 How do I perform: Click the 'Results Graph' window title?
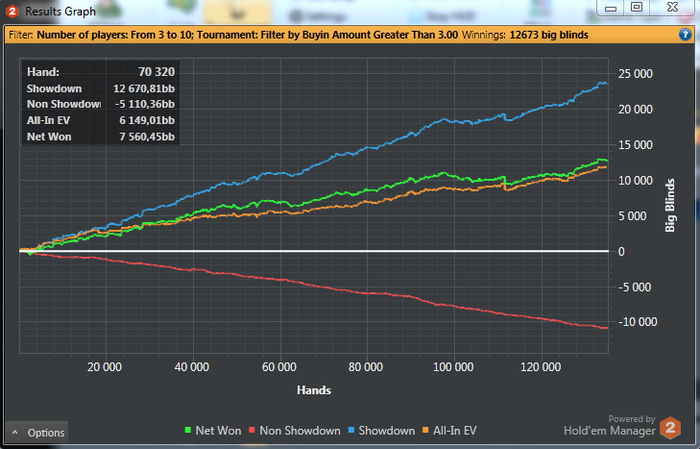pos(60,12)
